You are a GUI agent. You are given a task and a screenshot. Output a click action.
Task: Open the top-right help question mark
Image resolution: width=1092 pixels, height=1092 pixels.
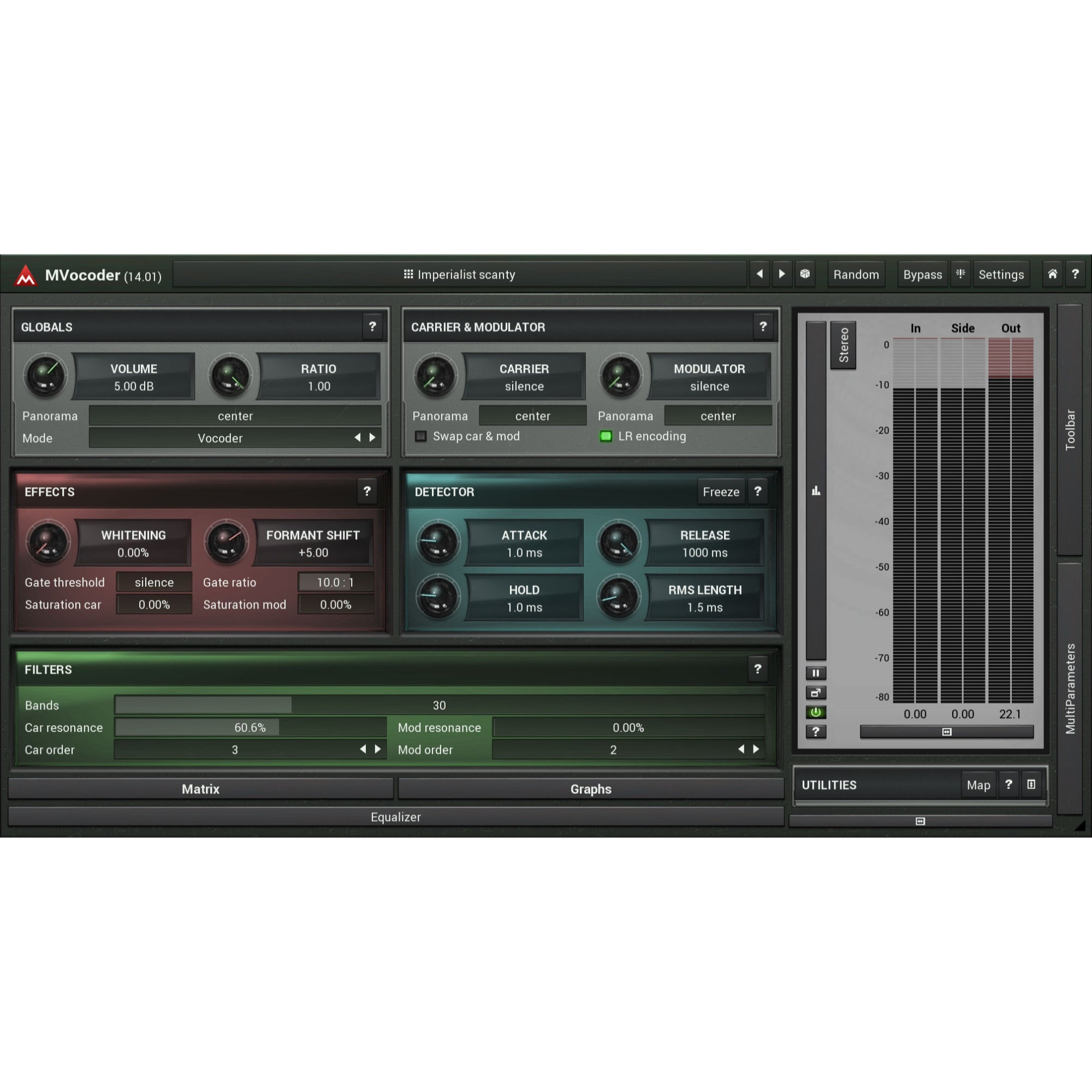(1075, 274)
